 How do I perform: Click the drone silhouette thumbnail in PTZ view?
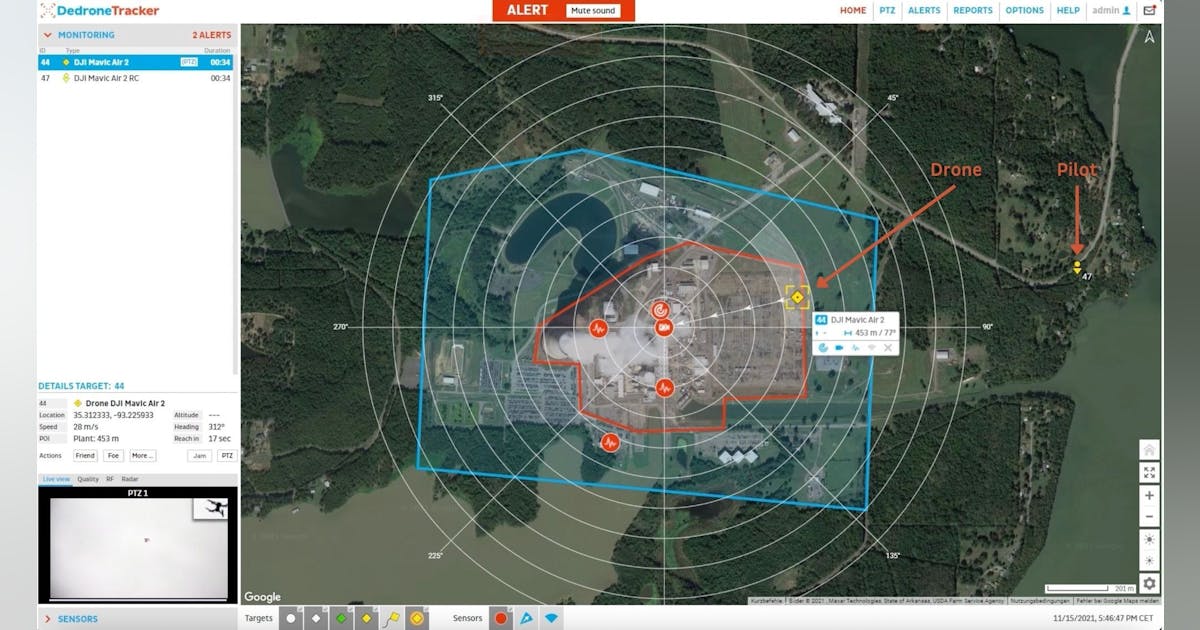pos(210,509)
